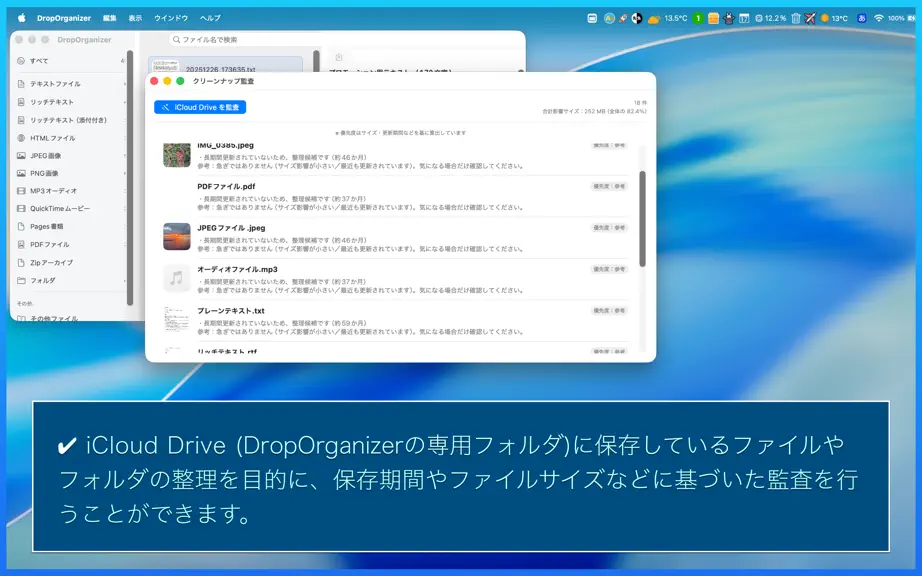Click the battery 100% status item
This screenshot has width=922, height=576.
click(901, 18)
